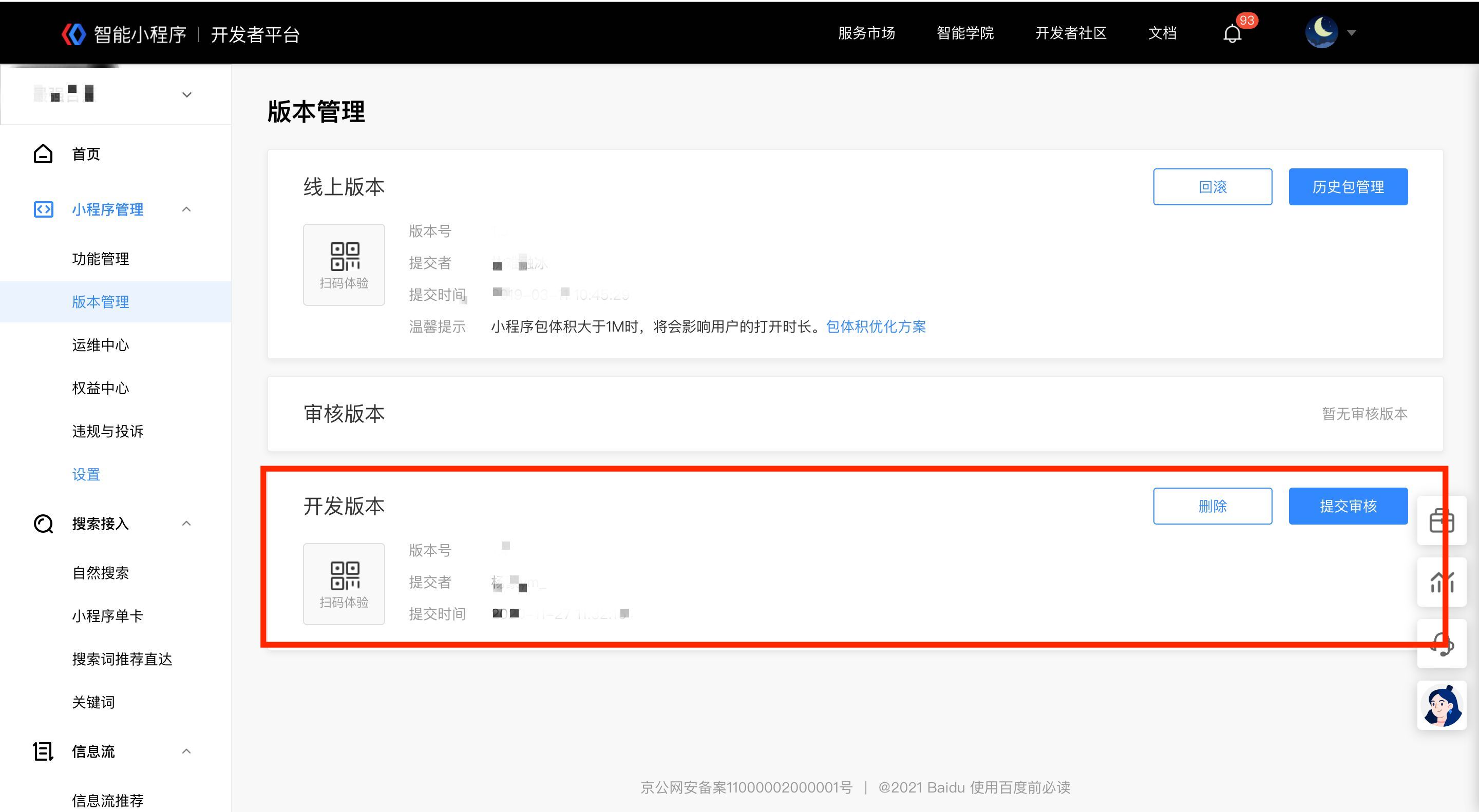Open the mini program selector dropdown

tap(186, 94)
